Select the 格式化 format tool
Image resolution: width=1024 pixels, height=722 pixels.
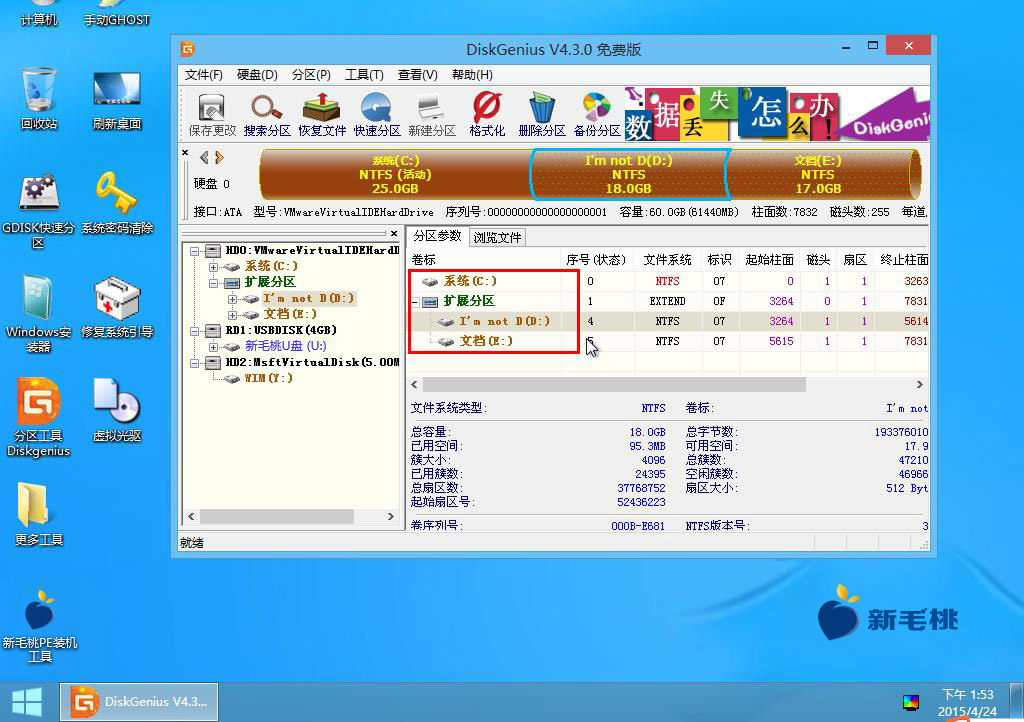487,114
